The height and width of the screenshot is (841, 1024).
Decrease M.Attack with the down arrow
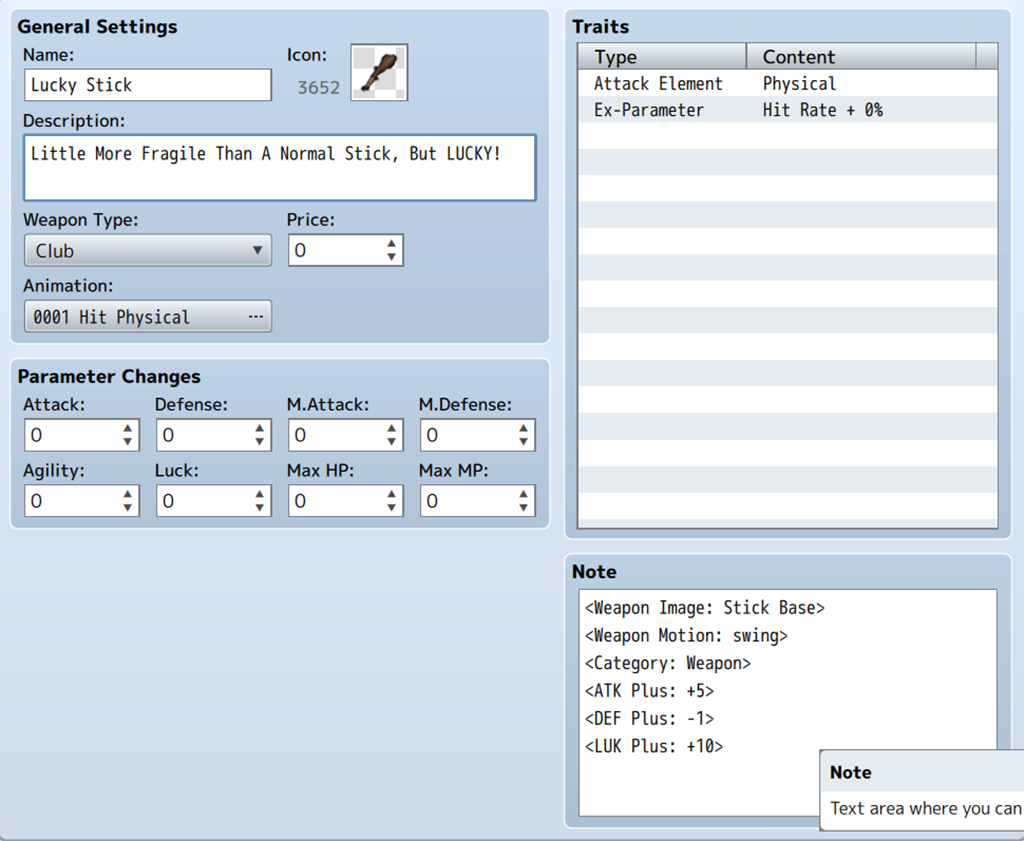(391, 442)
